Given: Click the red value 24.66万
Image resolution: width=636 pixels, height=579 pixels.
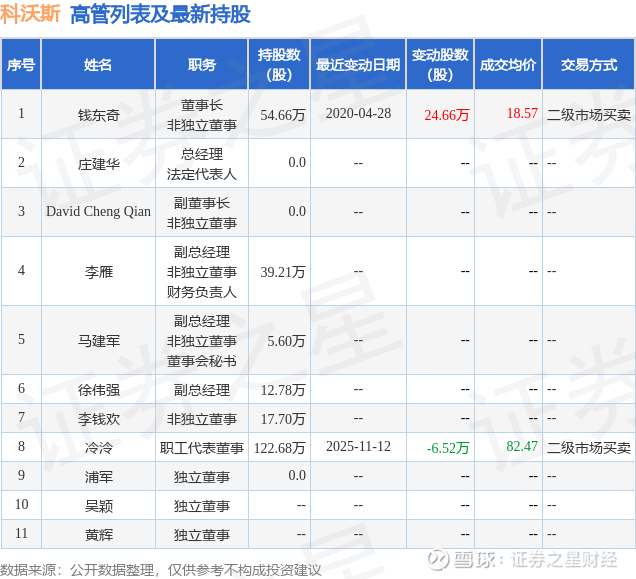Looking at the screenshot, I should (447, 115).
